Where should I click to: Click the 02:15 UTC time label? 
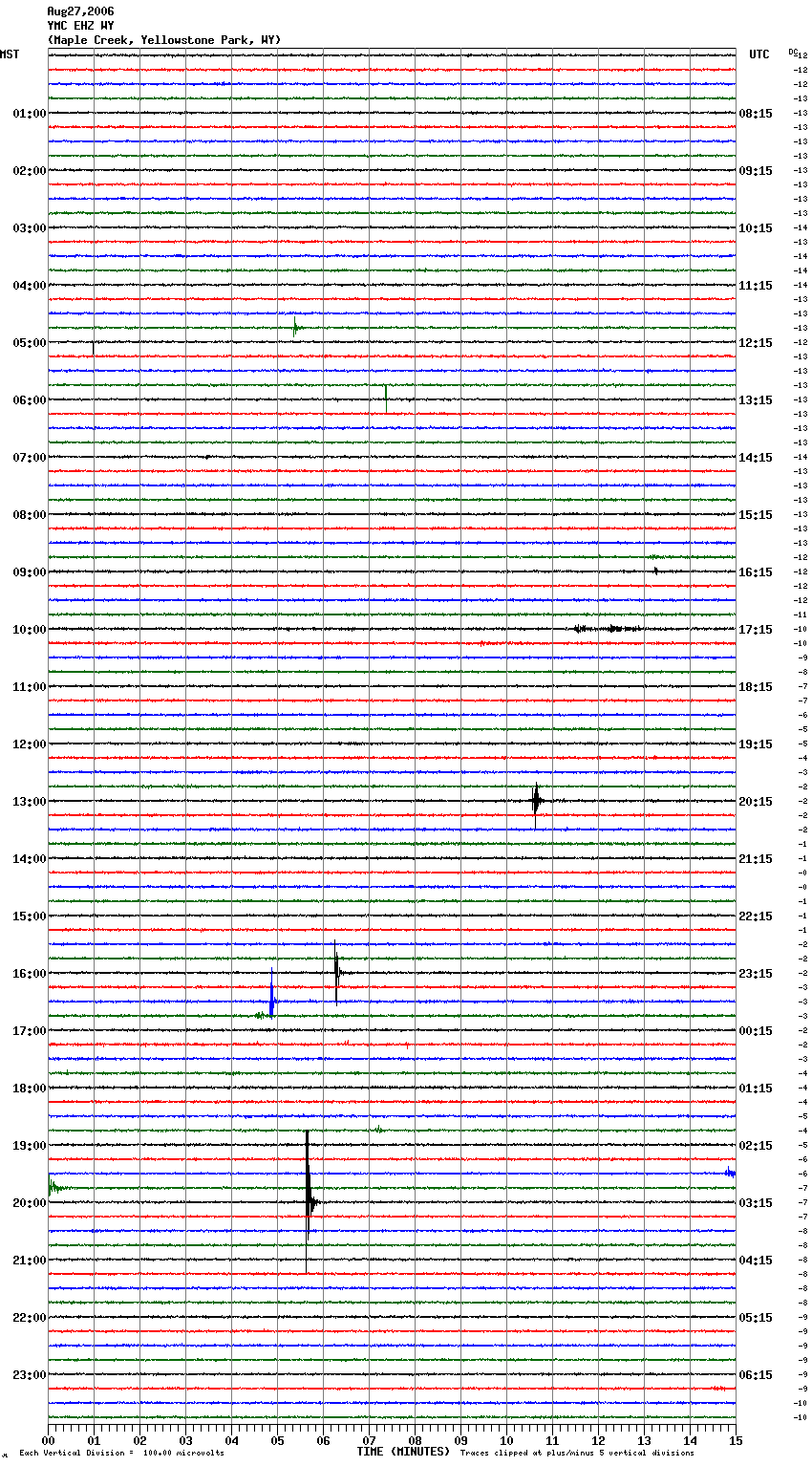[x=756, y=1146]
